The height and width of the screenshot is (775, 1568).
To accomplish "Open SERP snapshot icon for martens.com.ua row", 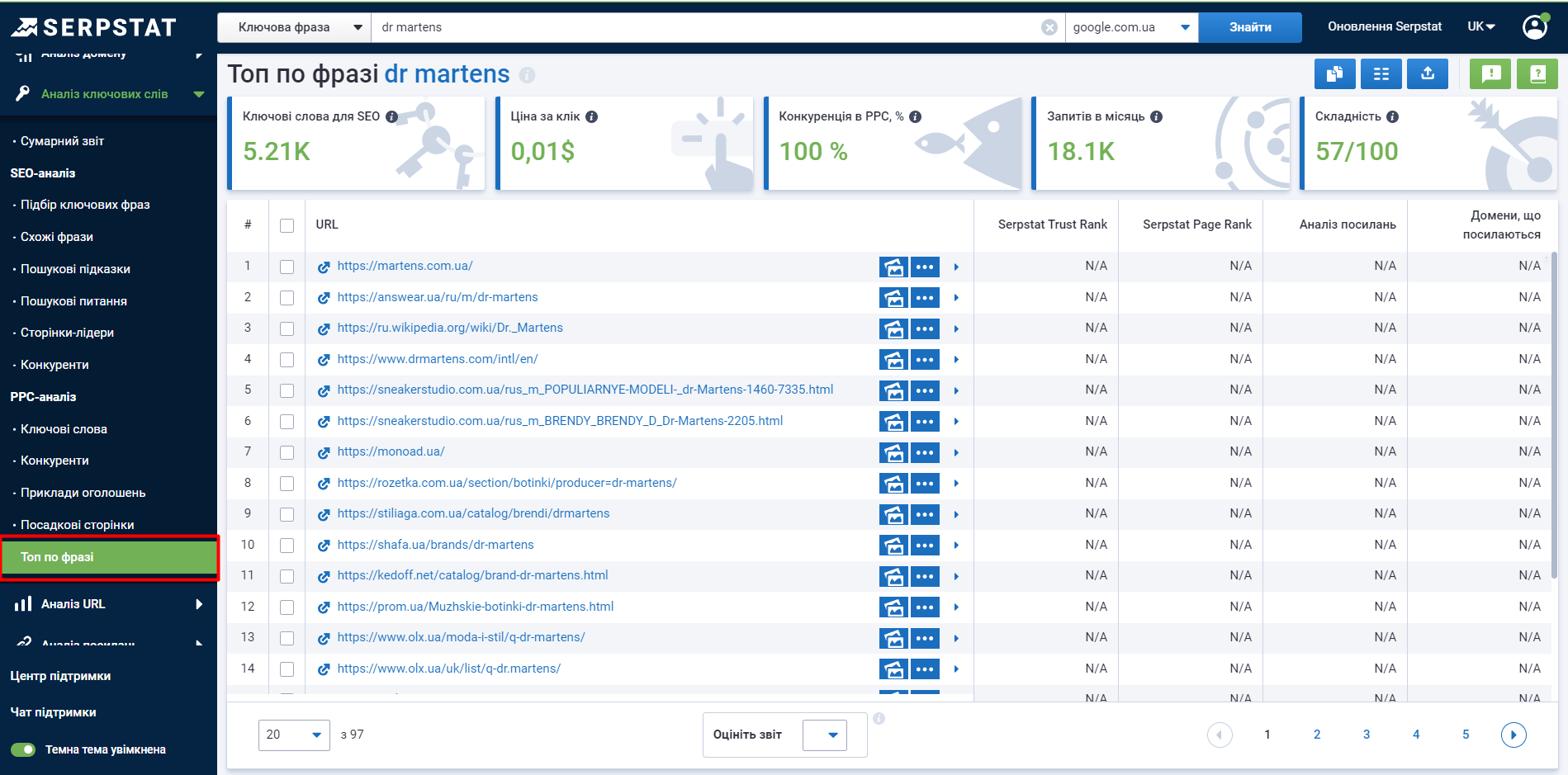I will click(x=893, y=267).
